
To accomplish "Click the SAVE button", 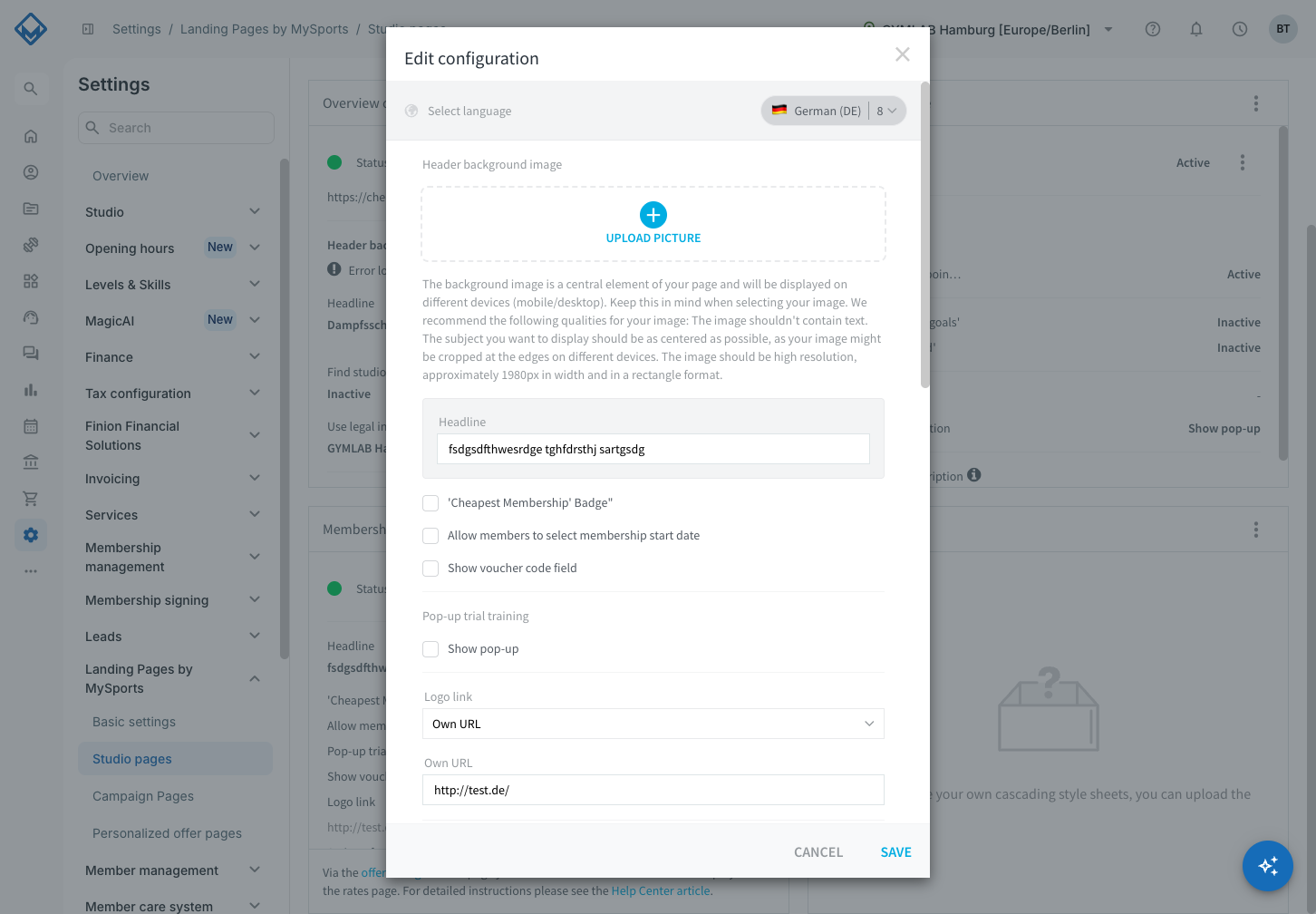I will coord(896,852).
